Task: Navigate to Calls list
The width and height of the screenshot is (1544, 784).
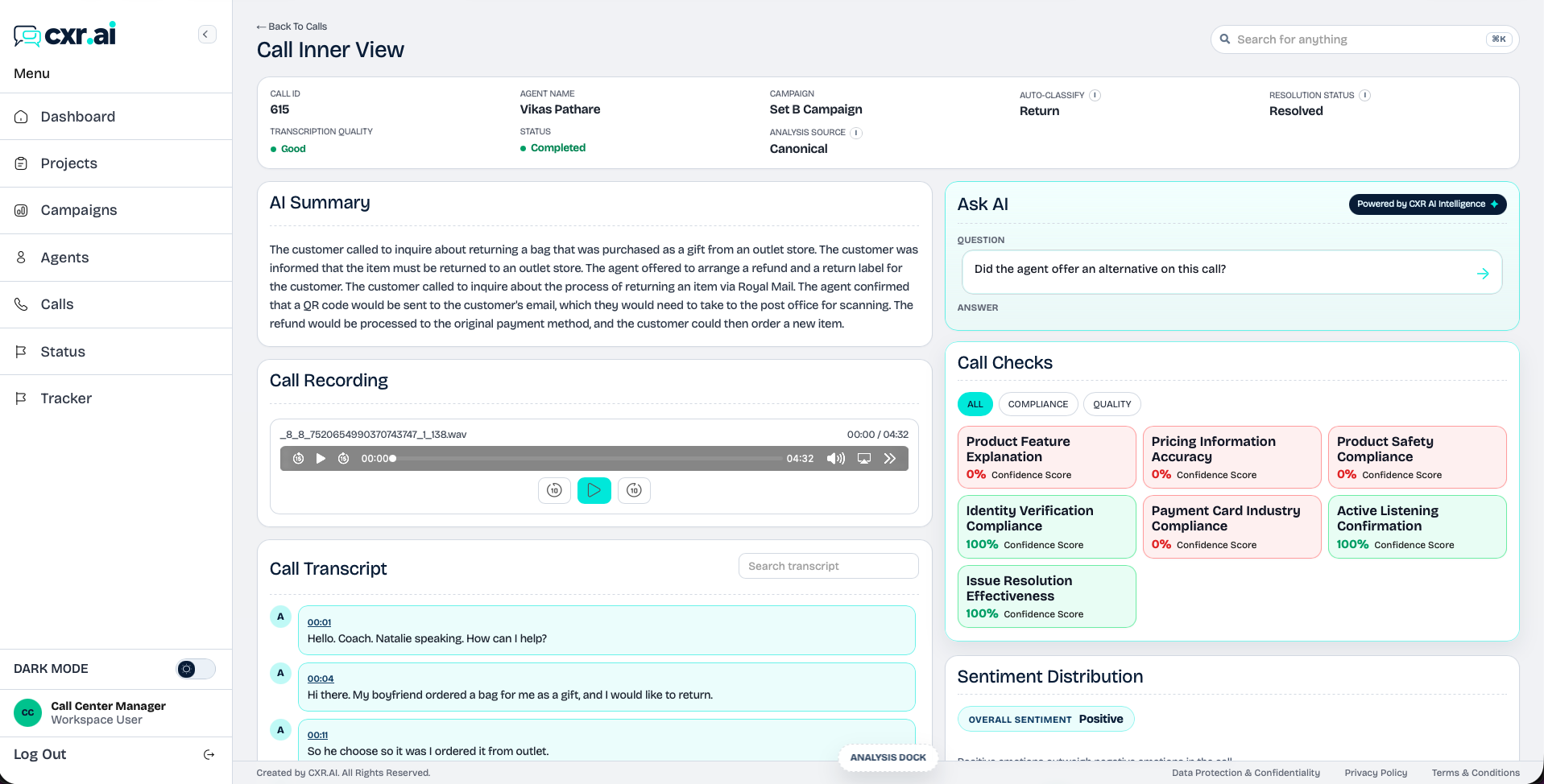Action: click(x=116, y=304)
